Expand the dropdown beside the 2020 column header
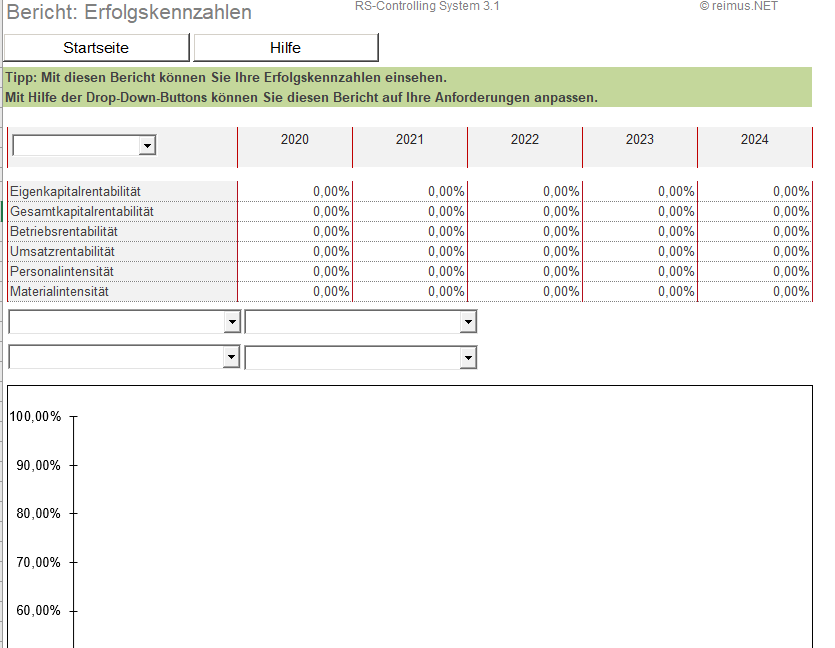The width and height of the screenshot is (835, 648). coord(147,146)
